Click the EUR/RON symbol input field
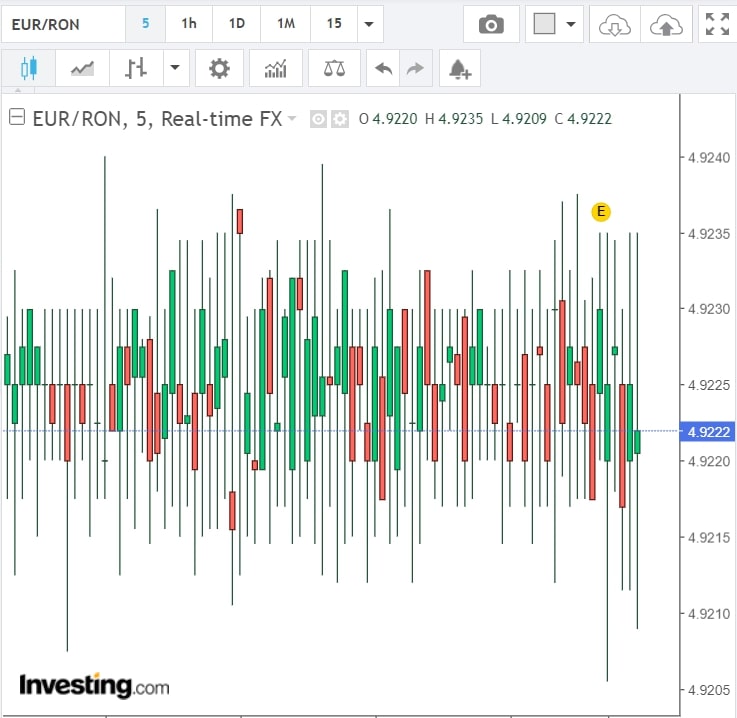Image resolution: width=737 pixels, height=718 pixels. click(62, 24)
